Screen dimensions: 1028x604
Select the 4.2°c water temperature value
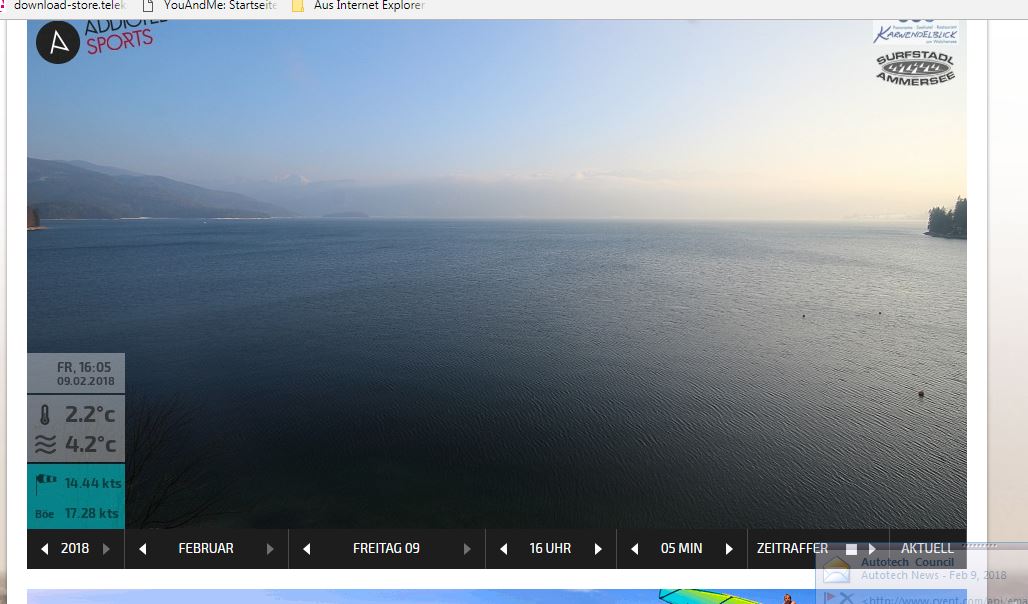tap(90, 445)
